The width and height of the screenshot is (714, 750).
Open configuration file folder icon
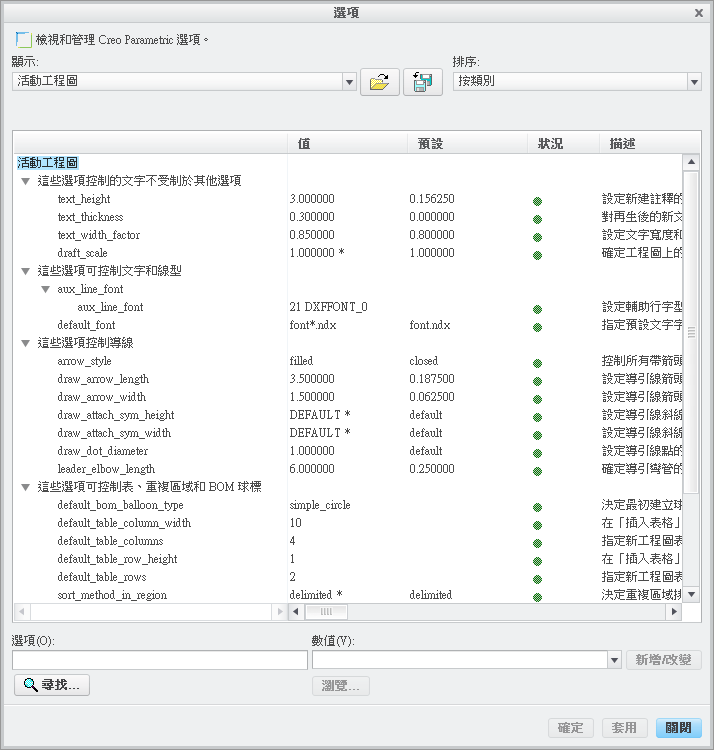(380, 82)
